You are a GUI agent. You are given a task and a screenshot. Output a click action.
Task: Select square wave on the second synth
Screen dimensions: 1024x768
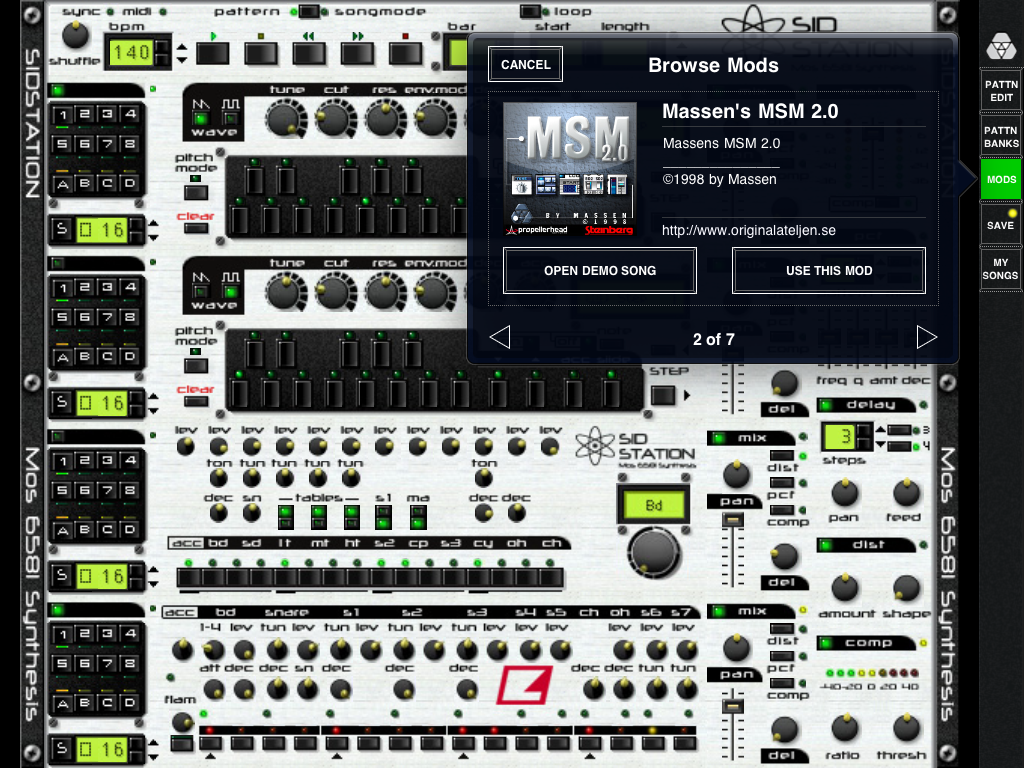click(231, 291)
